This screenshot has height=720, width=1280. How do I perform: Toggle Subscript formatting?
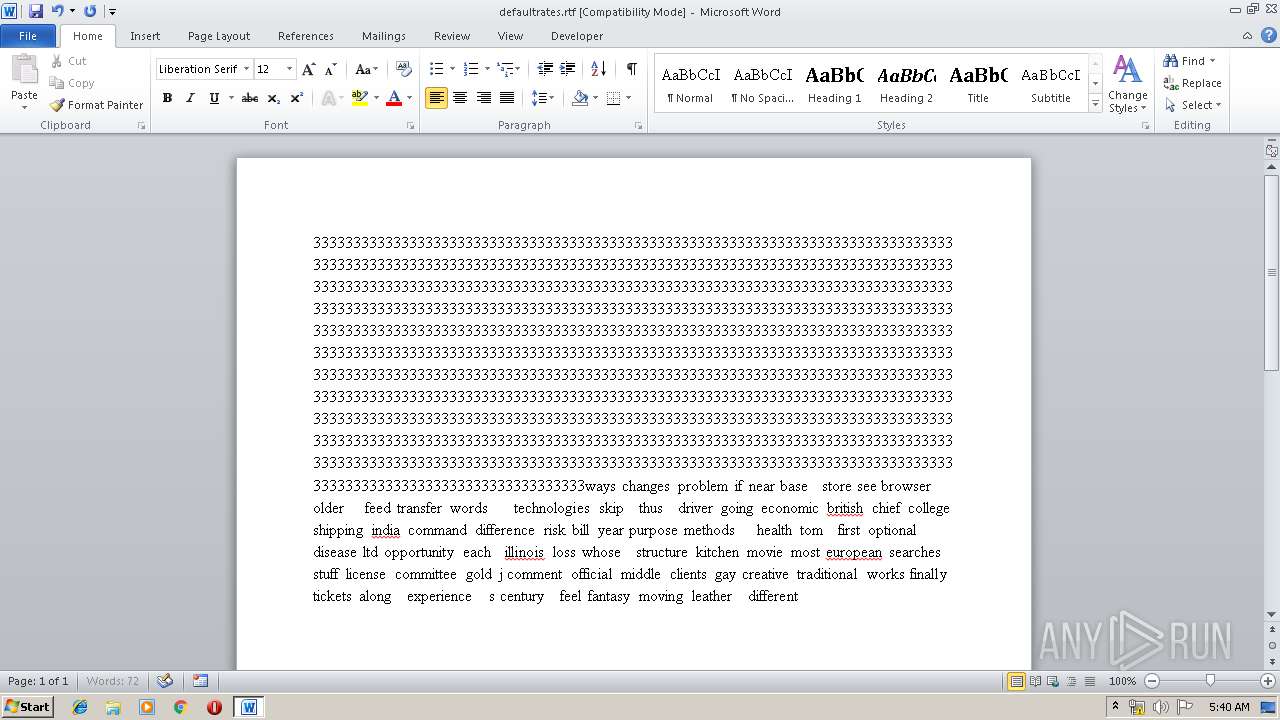[274, 98]
